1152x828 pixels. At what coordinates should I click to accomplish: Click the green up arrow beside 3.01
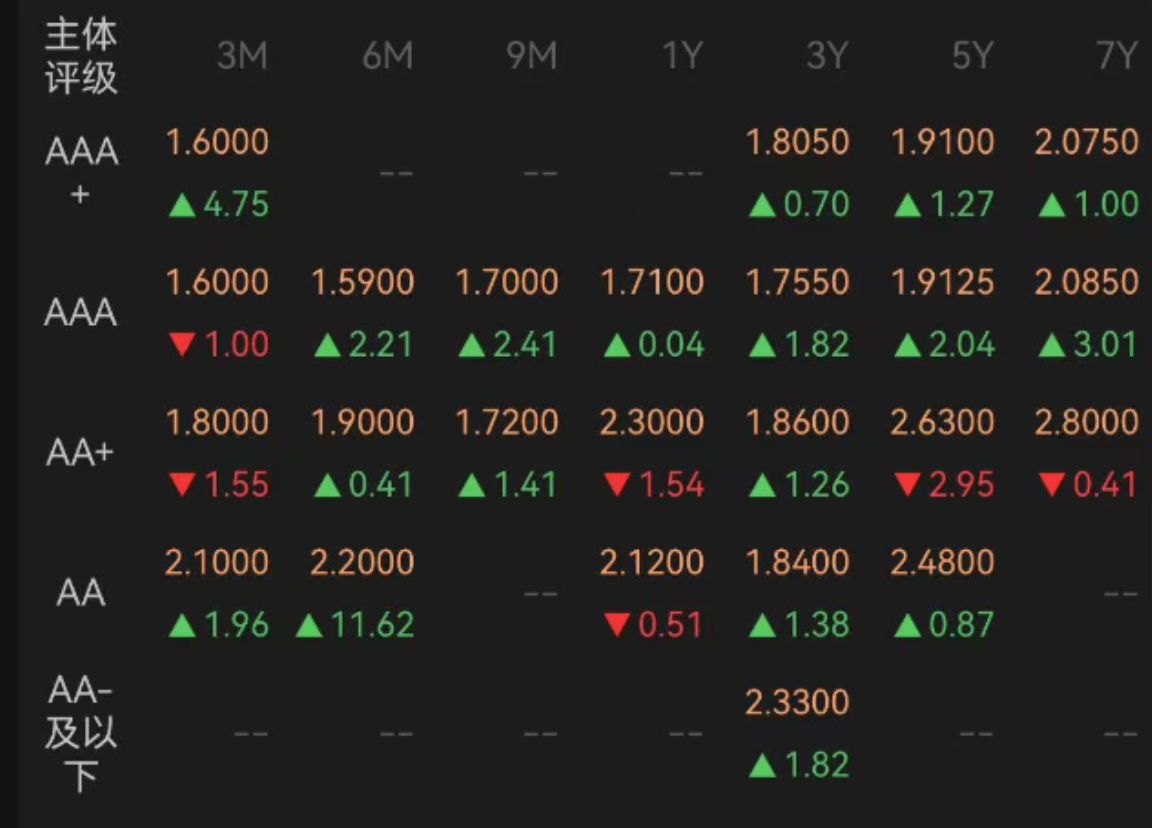(1052, 346)
